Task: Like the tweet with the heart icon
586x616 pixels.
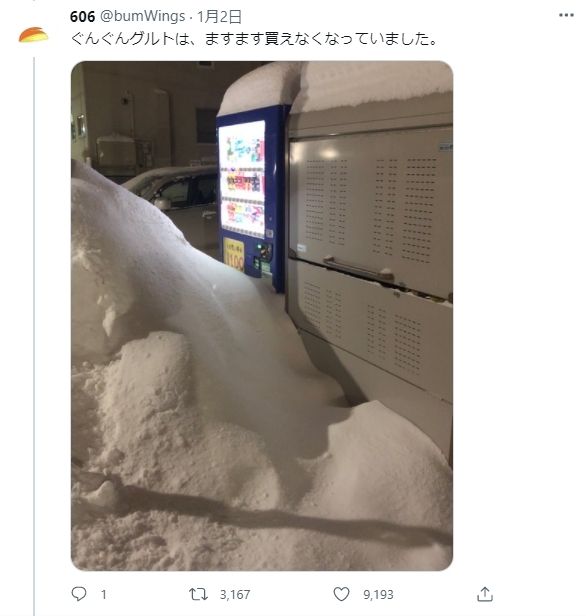Action: (x=341, y=594)
